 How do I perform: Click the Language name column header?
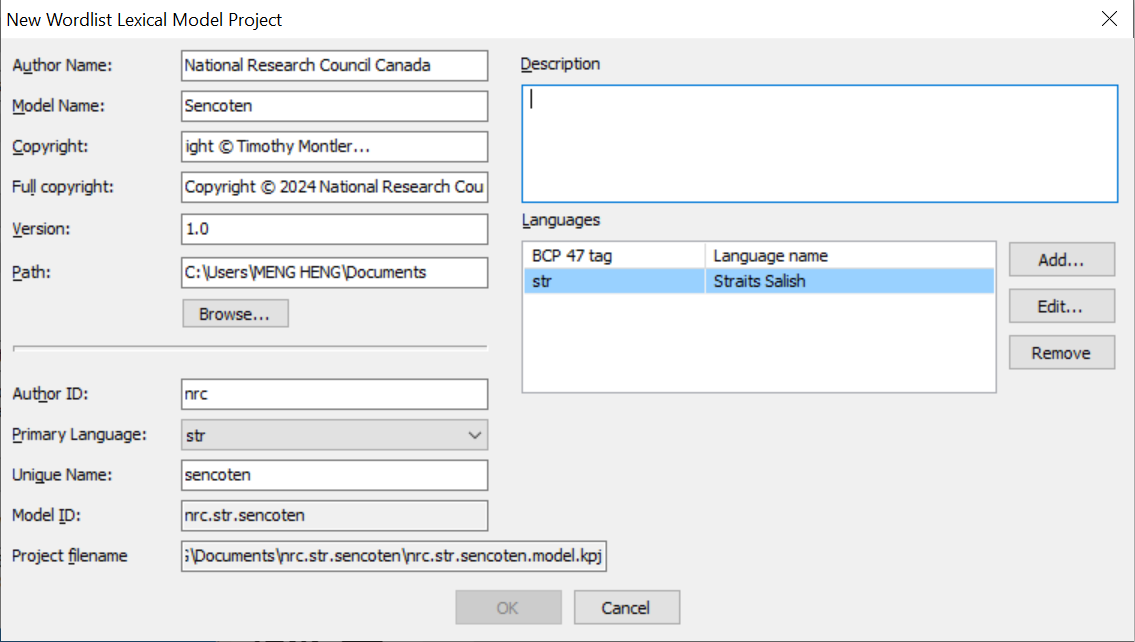(x=850, y=255)
